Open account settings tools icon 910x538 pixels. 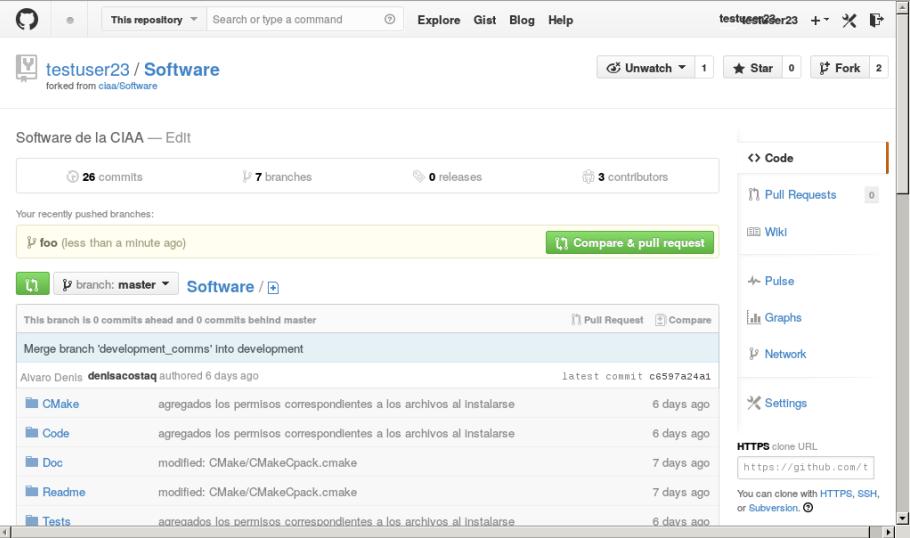pyautogui.click(x=849, y=20)
